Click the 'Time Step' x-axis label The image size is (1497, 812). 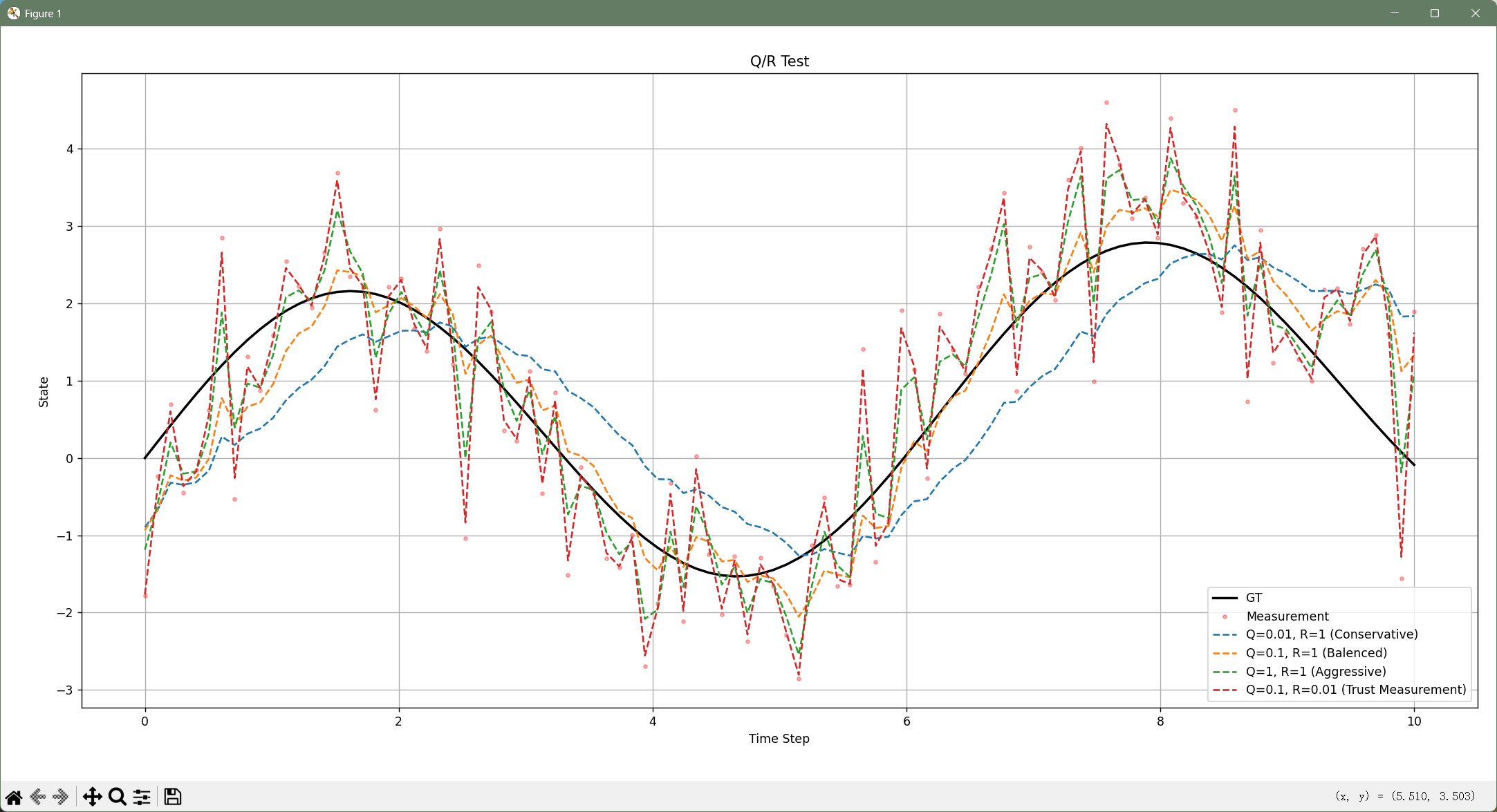click(779, 739)
